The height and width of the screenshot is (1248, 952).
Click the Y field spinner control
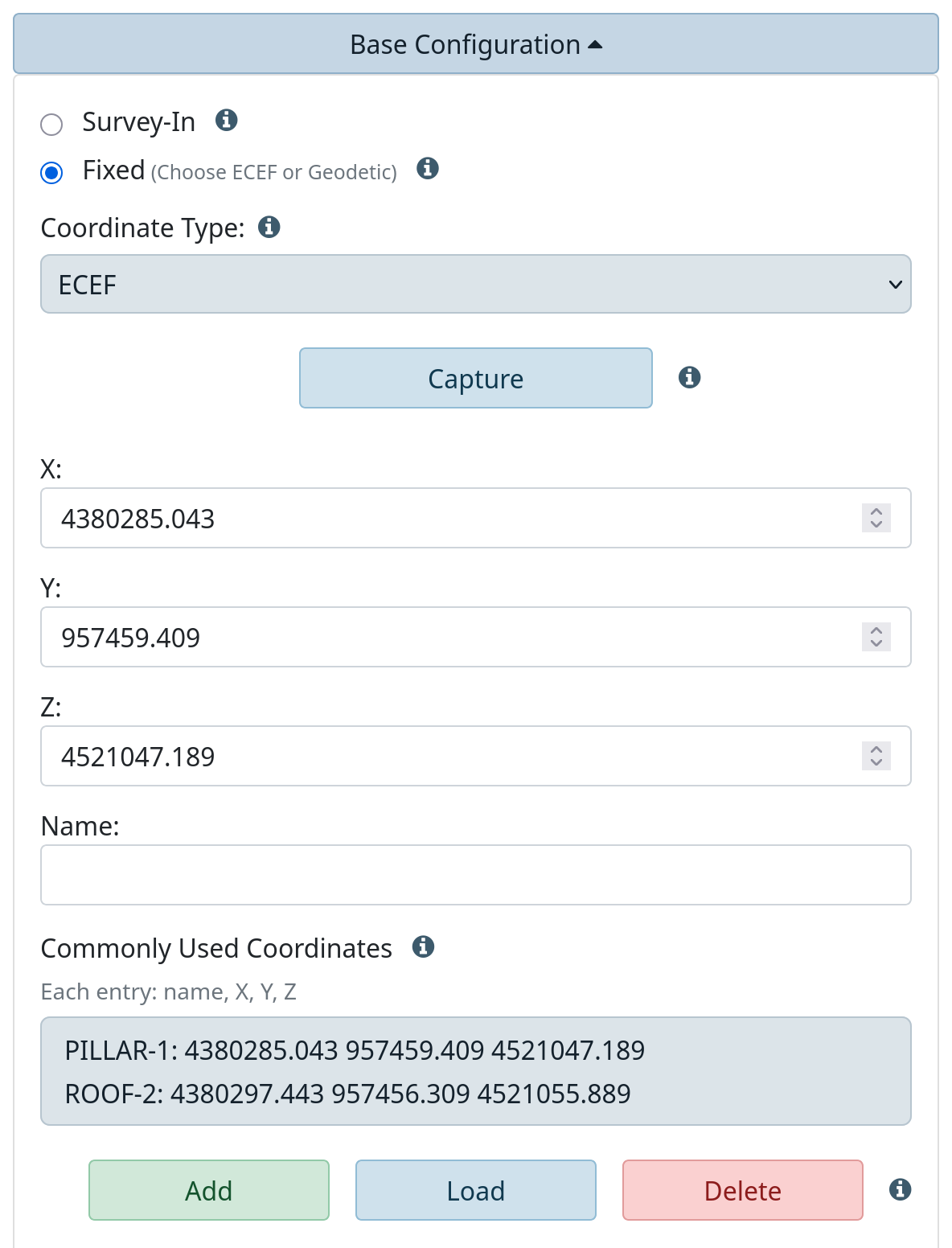tap(876, 637)
